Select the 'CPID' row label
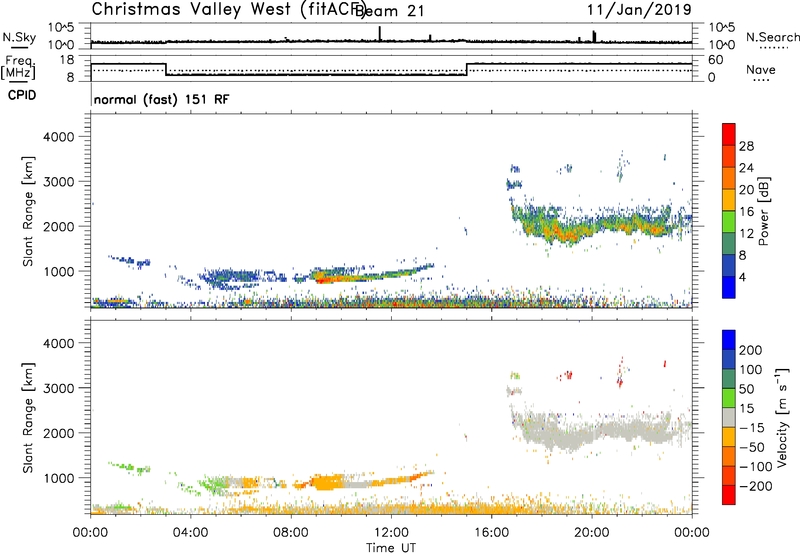 point(22,95)
